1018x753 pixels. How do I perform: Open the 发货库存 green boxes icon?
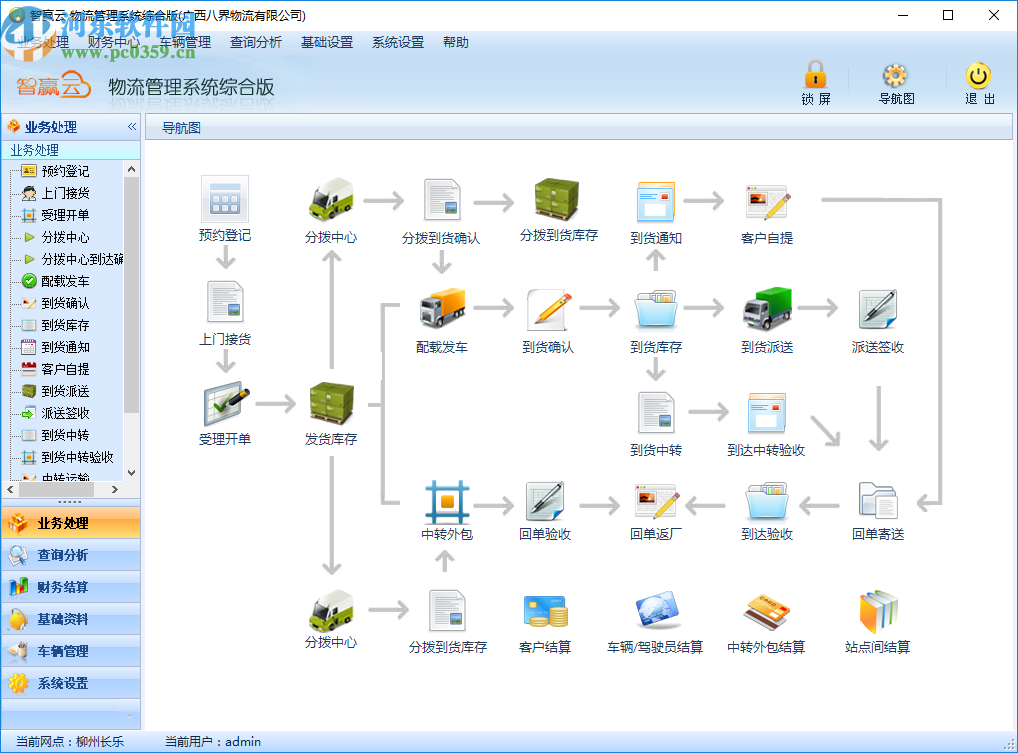tap(331, 404)
